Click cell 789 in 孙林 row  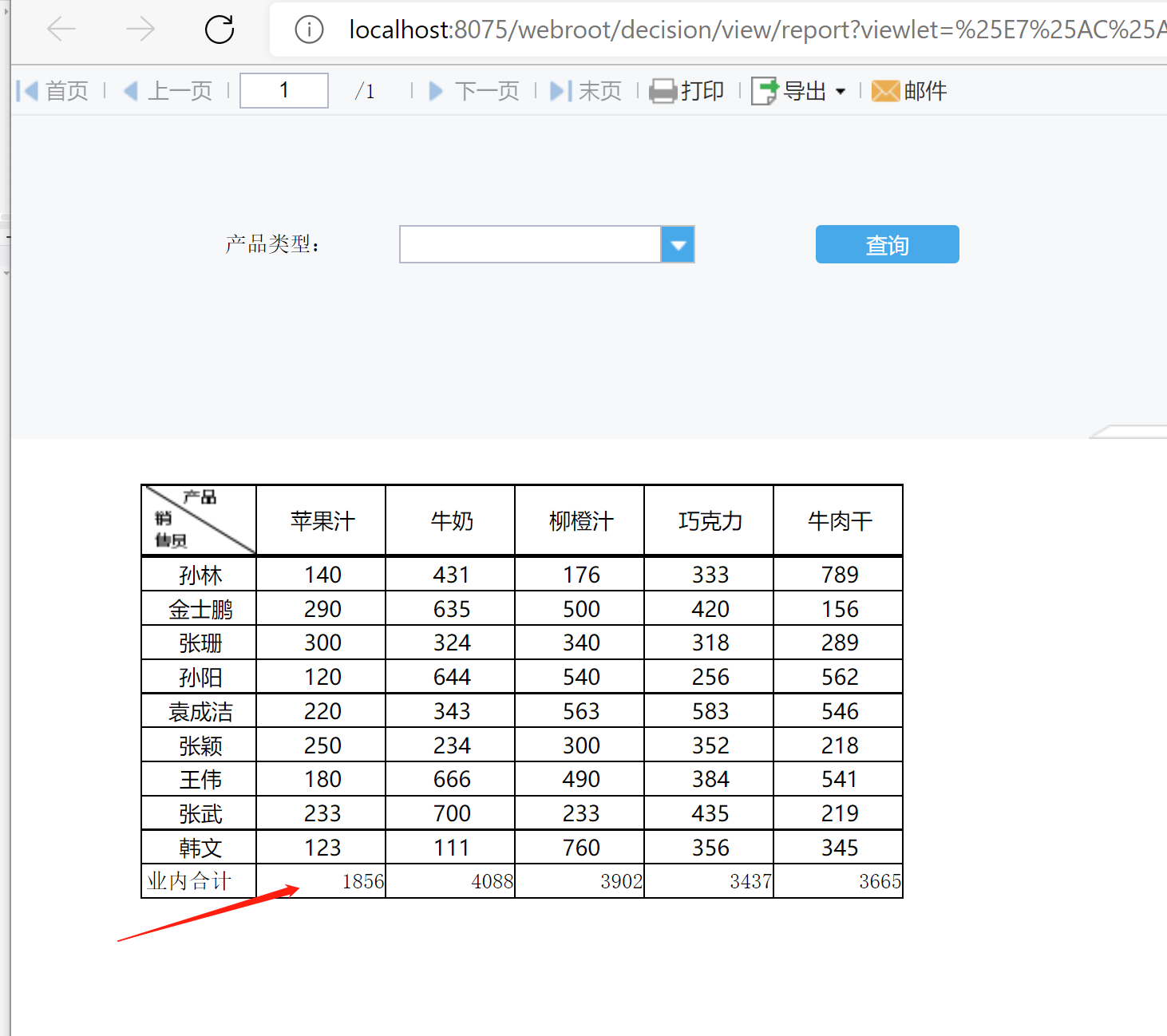(838, 575)
